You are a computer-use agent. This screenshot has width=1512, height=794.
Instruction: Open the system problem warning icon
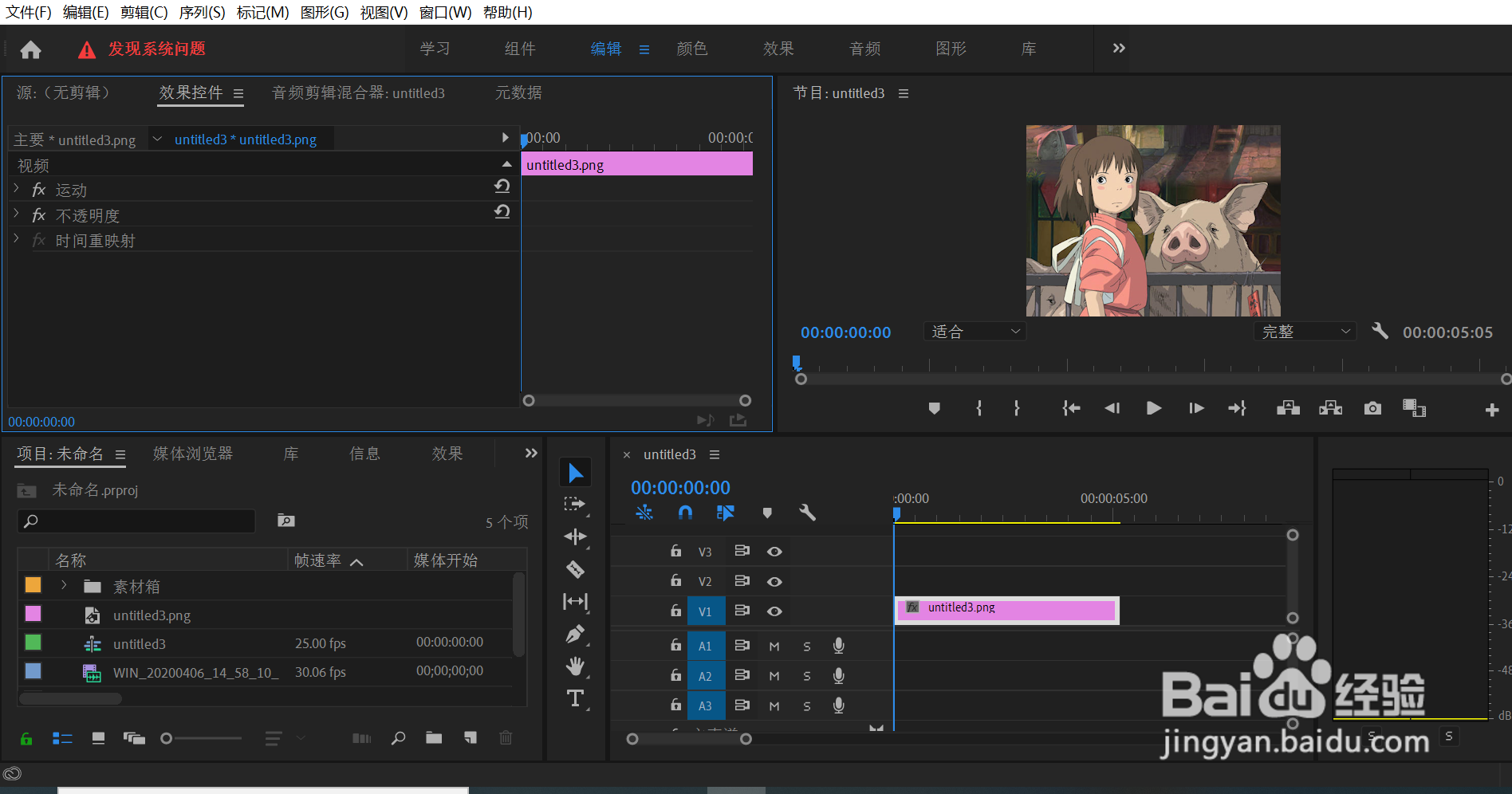tap(87, 50)
